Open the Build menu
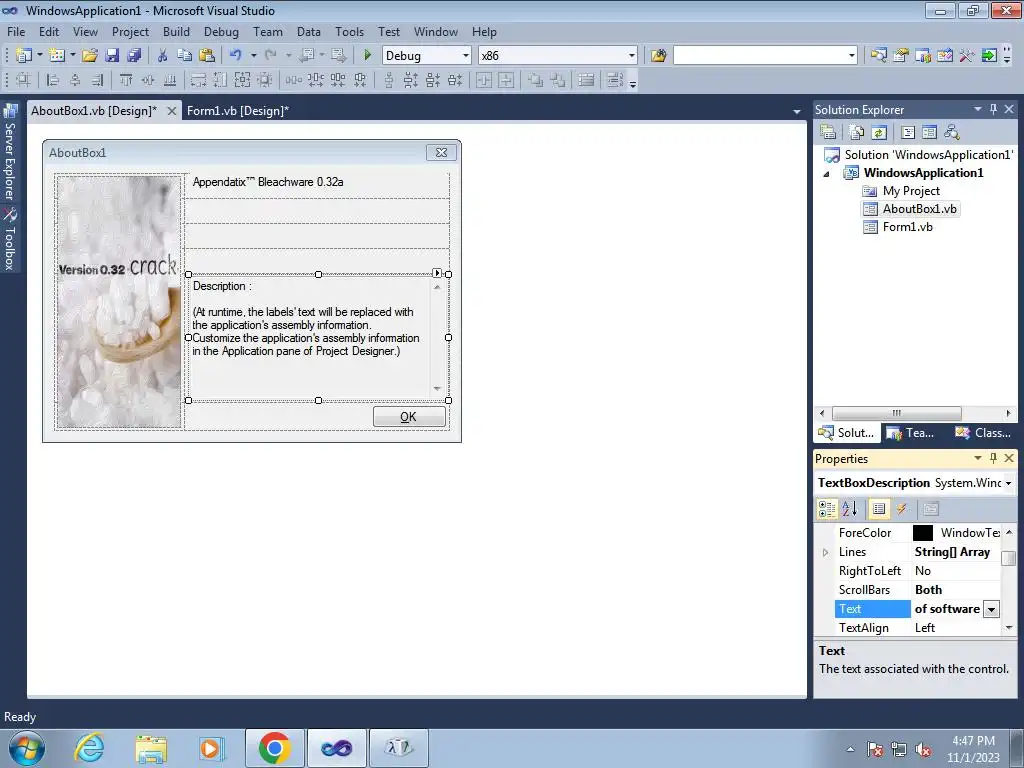Image resolution: width=1024 pixels, height=768 pixels. [176, 31]
